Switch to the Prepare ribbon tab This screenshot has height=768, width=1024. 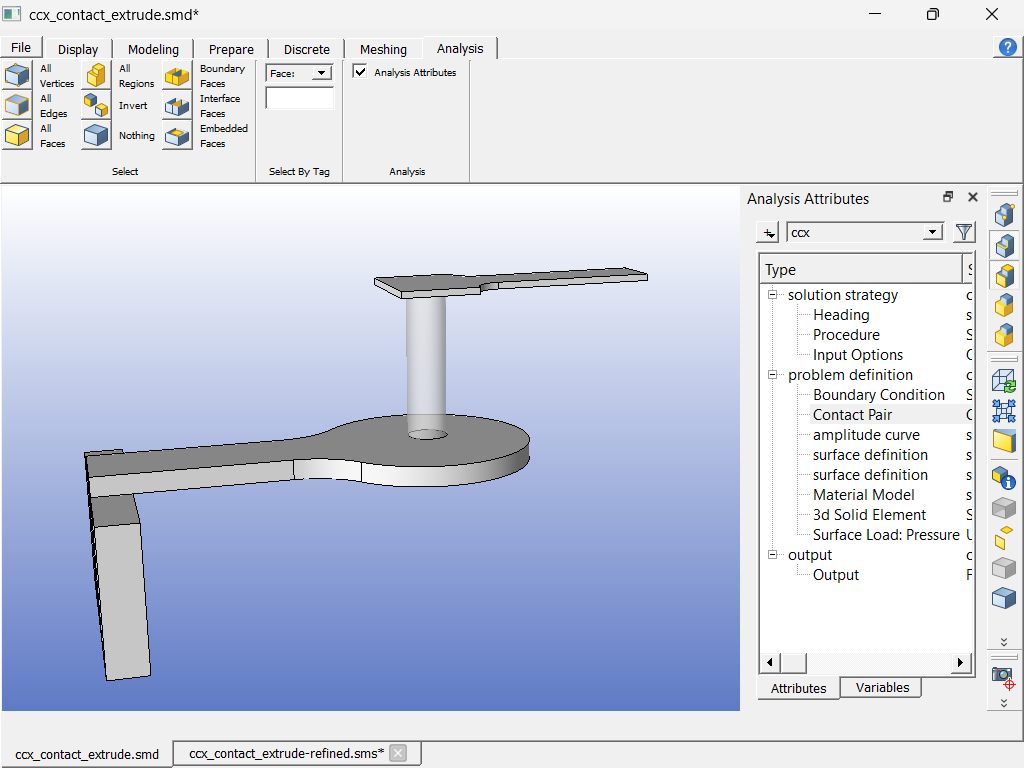click(x=231, y=49)
